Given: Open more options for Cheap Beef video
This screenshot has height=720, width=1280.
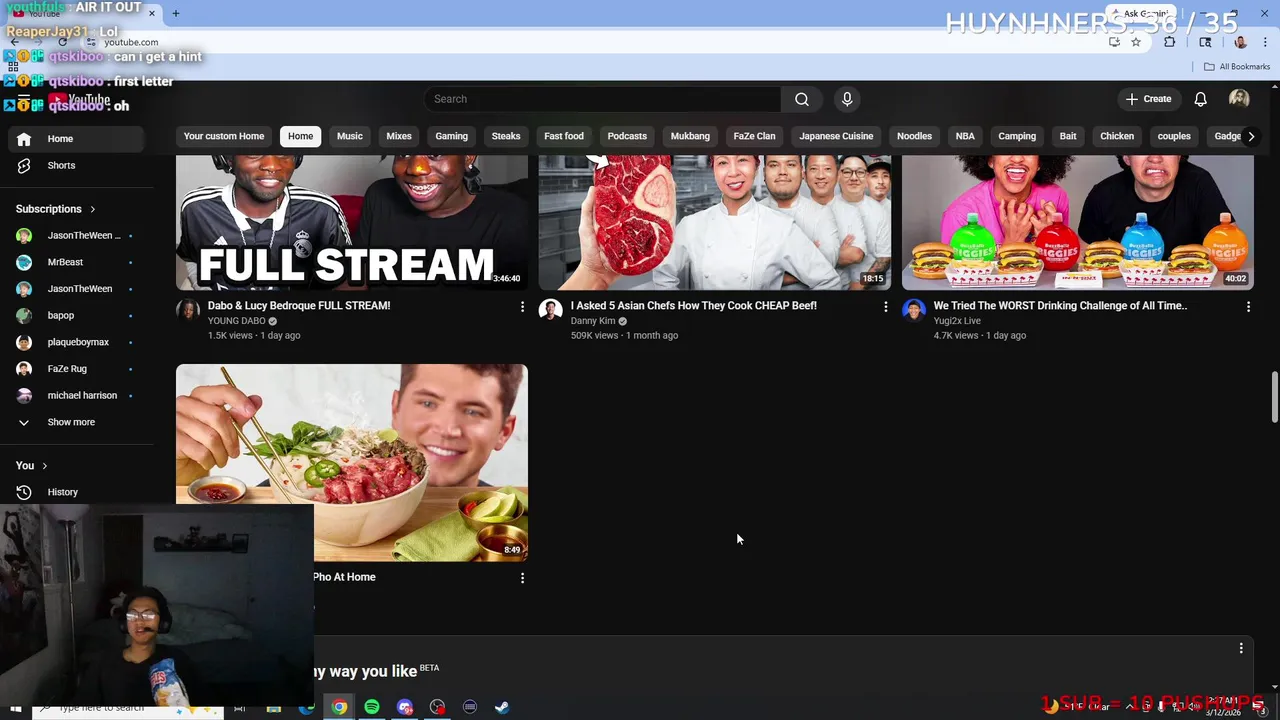Looking at the screenshot, I should click(x=885, y=307).
